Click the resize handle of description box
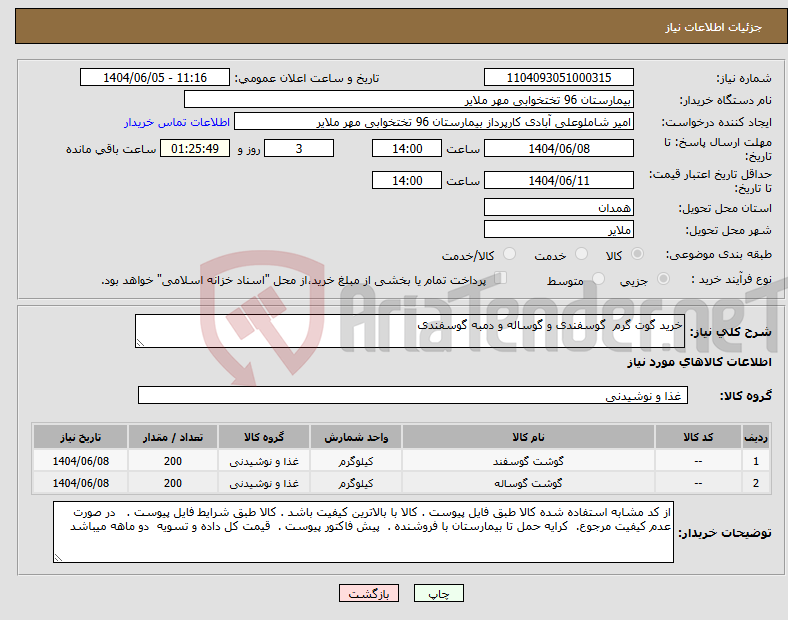Viewport: 788px width, 620px height. 140,343
